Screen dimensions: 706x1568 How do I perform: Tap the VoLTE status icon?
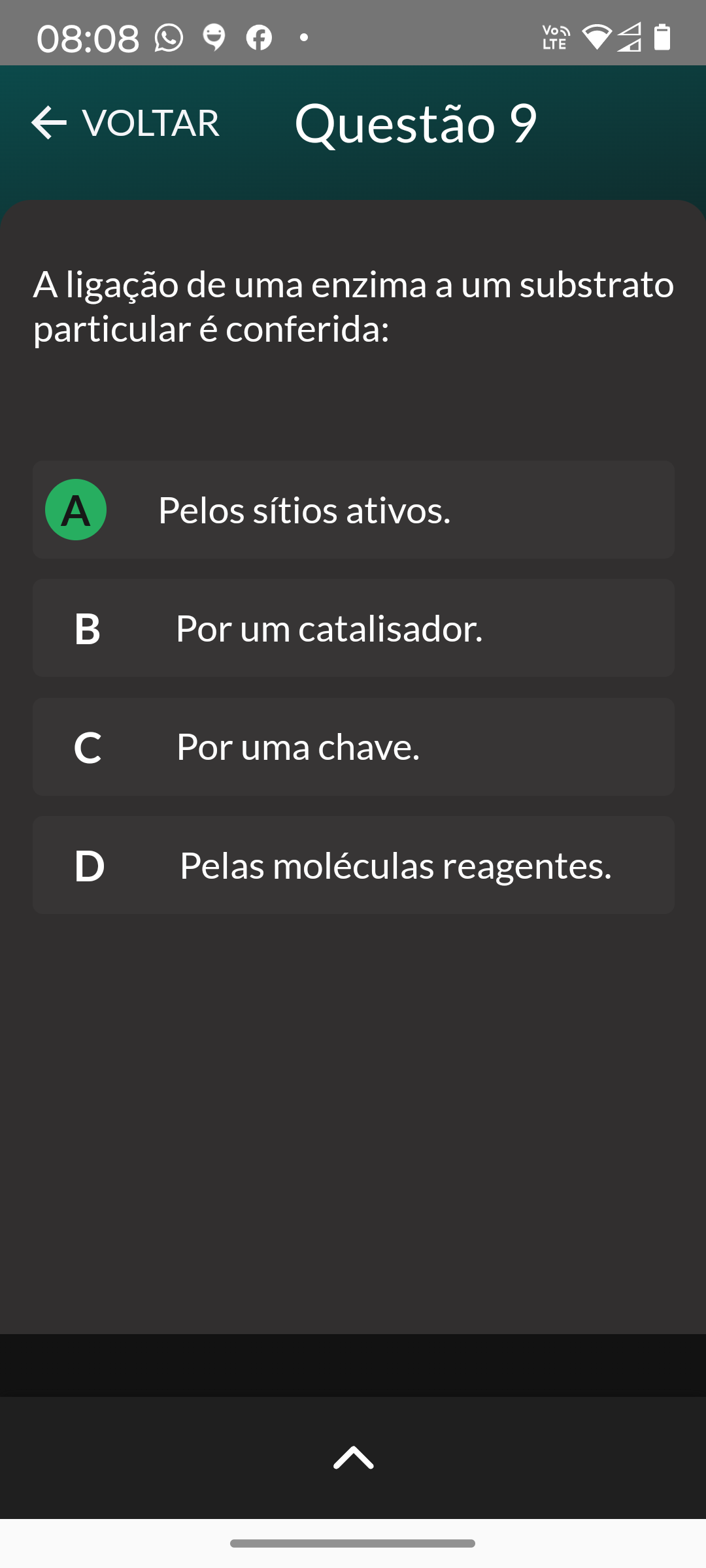pos(556,37)
